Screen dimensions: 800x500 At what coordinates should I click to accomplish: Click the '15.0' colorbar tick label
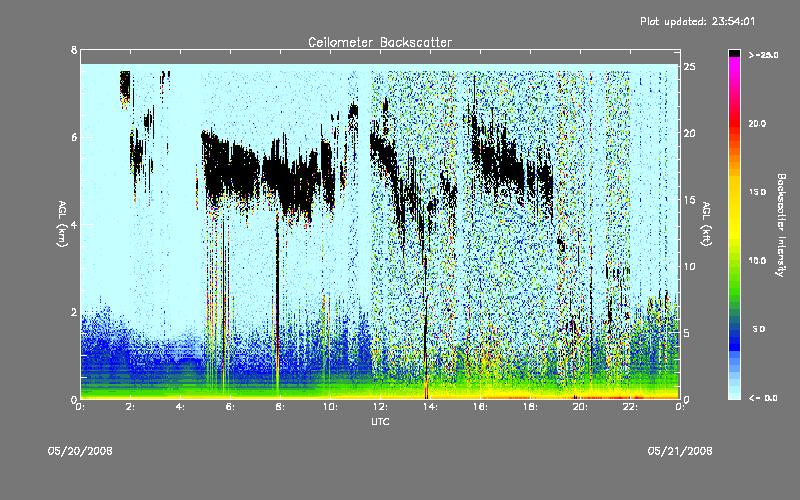pyautogui.click(x=757, y=192)
